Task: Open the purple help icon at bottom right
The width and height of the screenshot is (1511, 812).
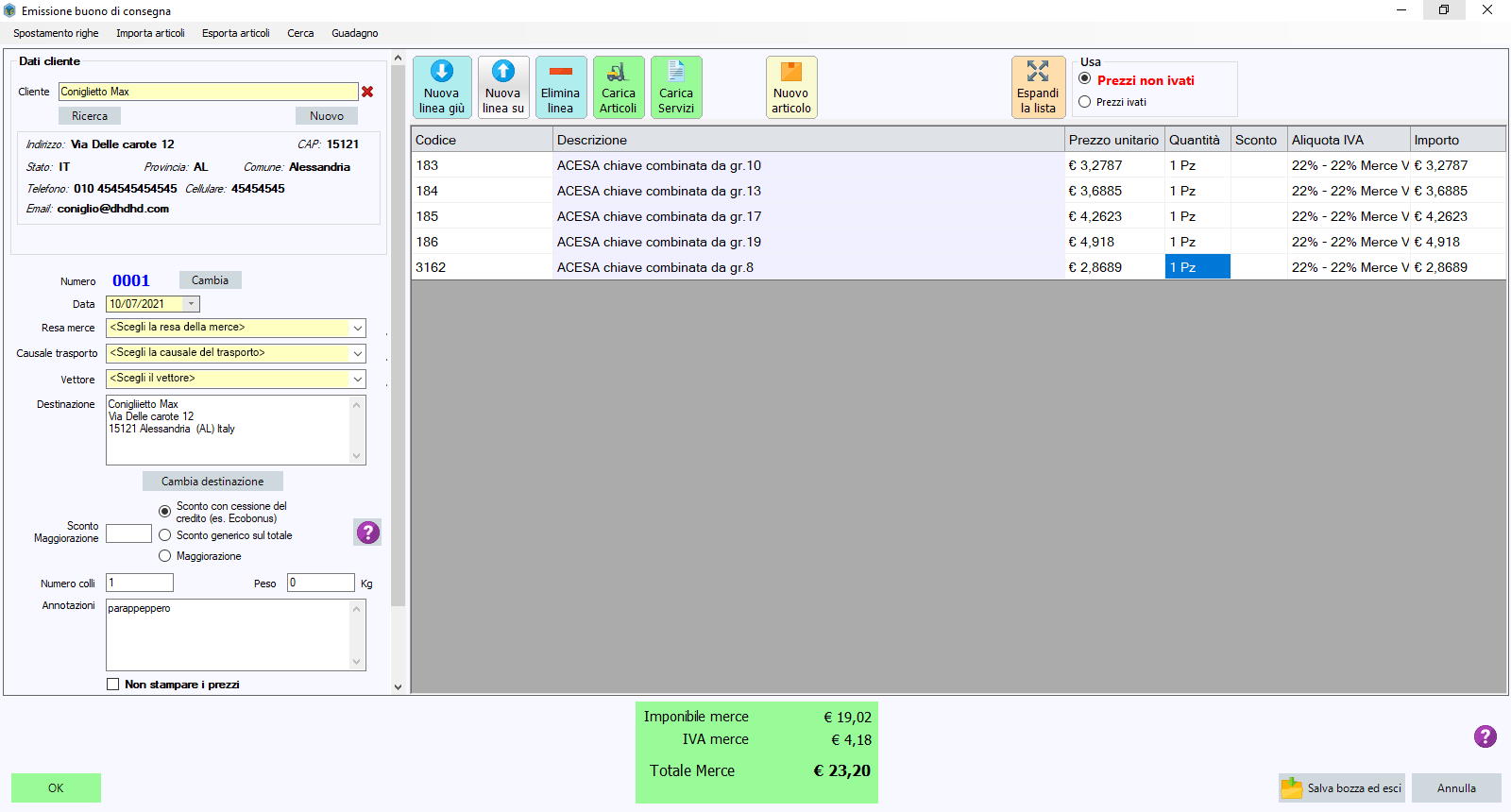Action: (x=1485, y=736)
